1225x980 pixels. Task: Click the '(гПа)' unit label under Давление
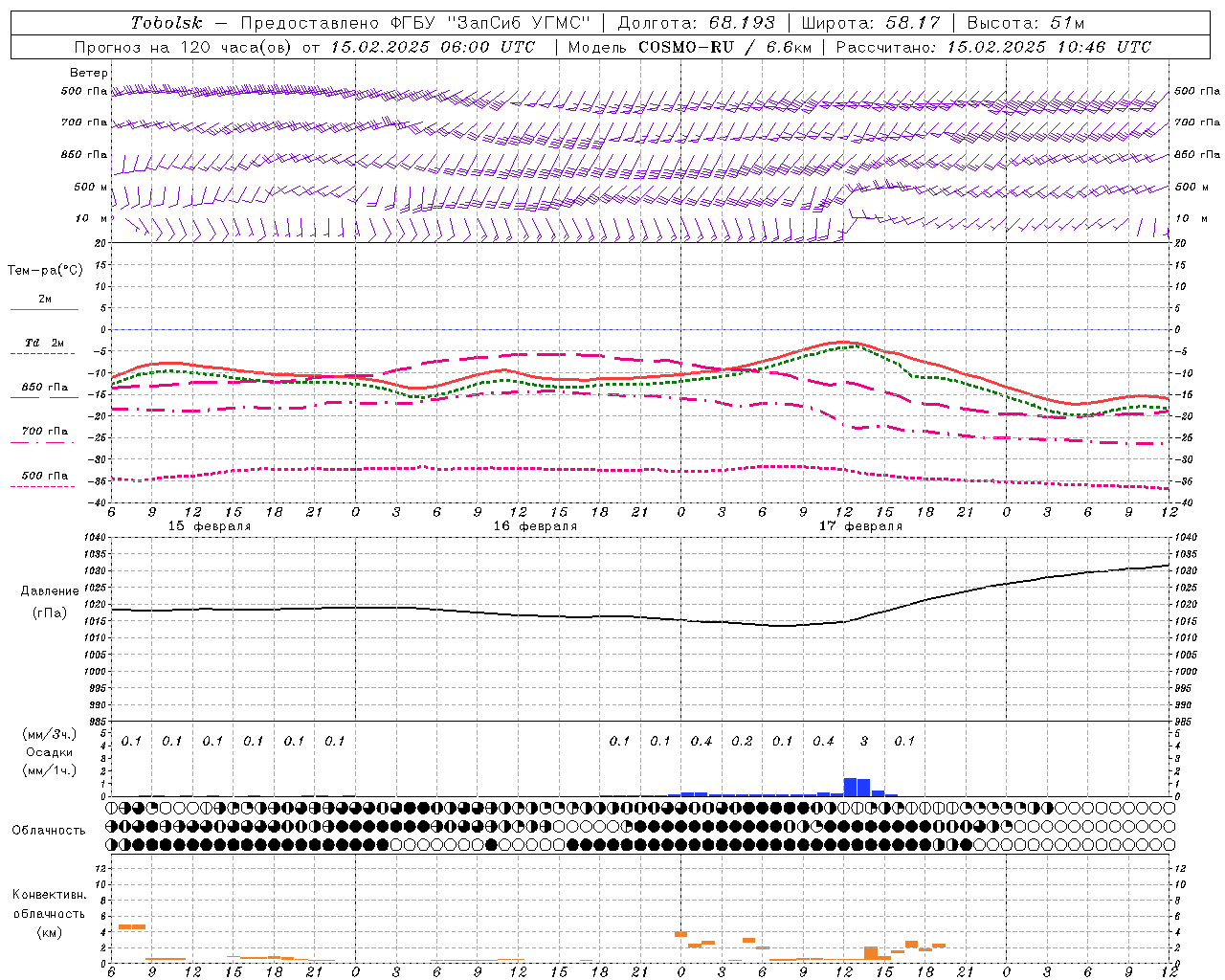coord(50,612)
